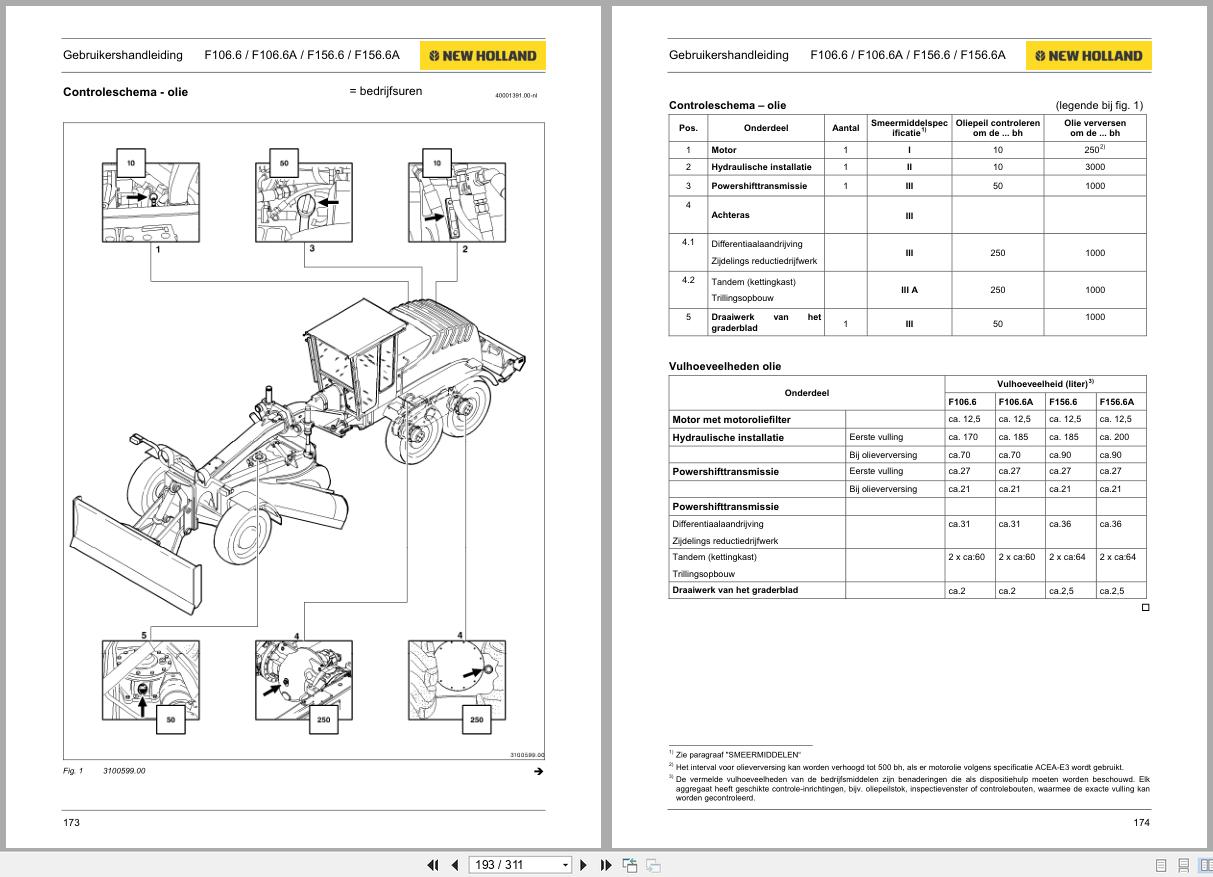
Task: Click 'Draaiwerk van het graderblad' in the fill quantity table
Action: (735, 590)
